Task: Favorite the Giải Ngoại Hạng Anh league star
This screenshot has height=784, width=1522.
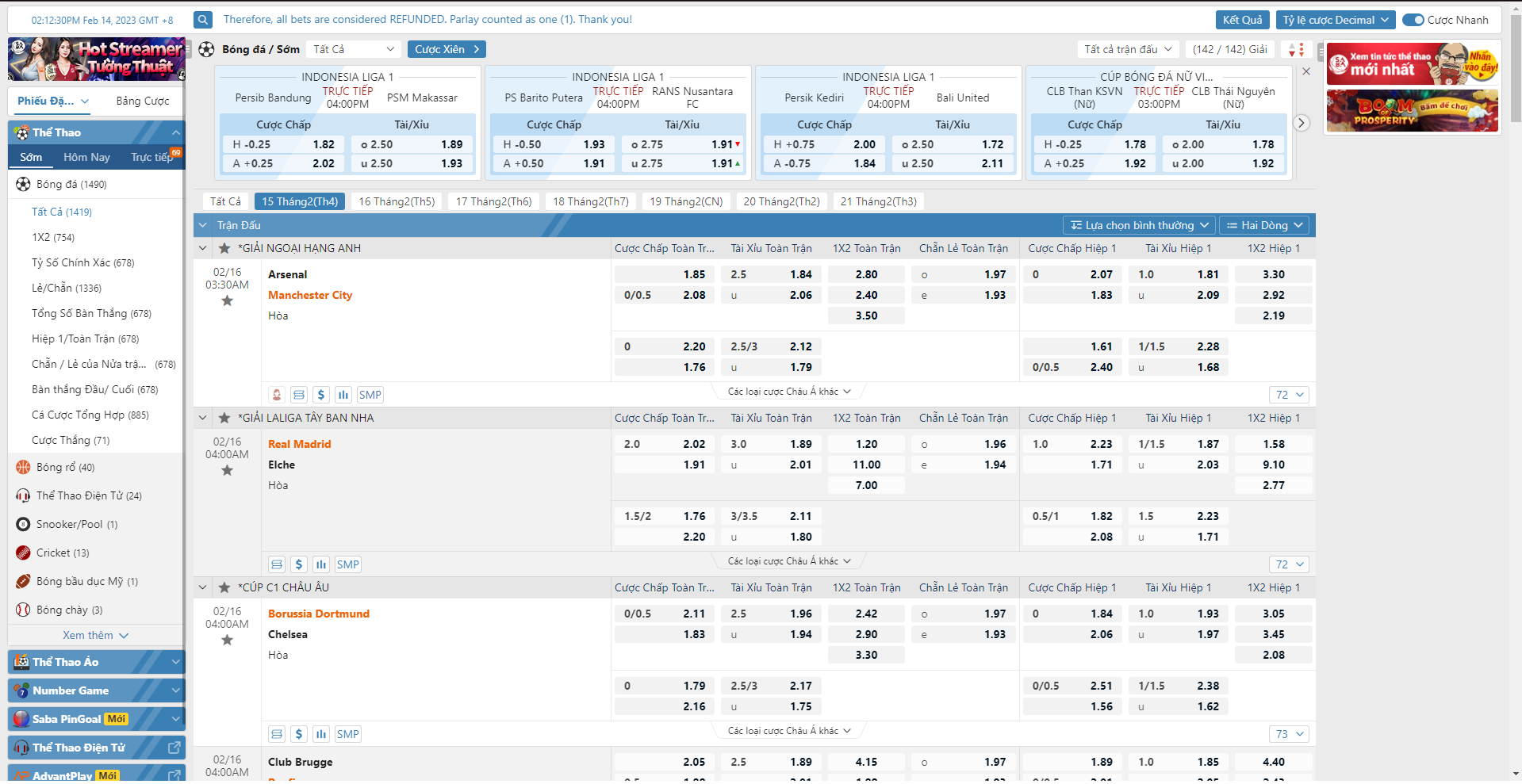Action: [x=224, y=248]
